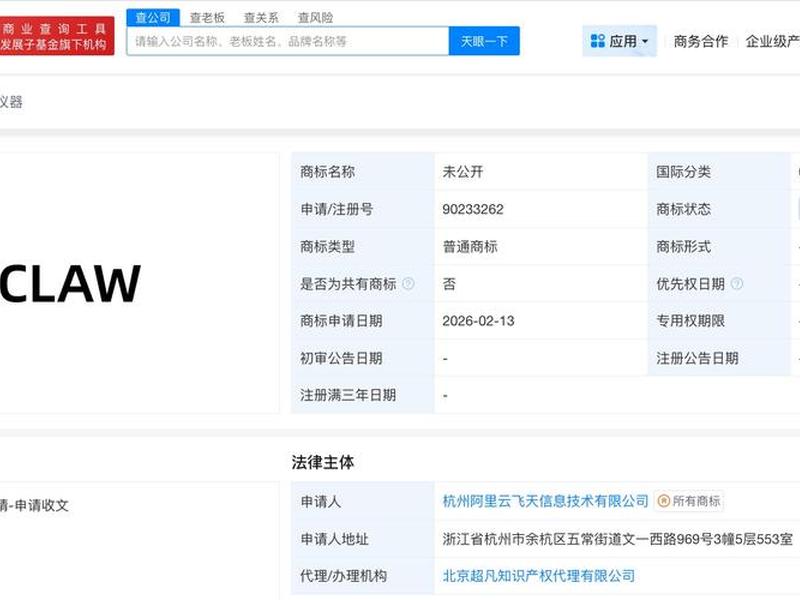Select the application number 90233262
Viewport: 800px width, 600px height.
click(x=473, y=209)
